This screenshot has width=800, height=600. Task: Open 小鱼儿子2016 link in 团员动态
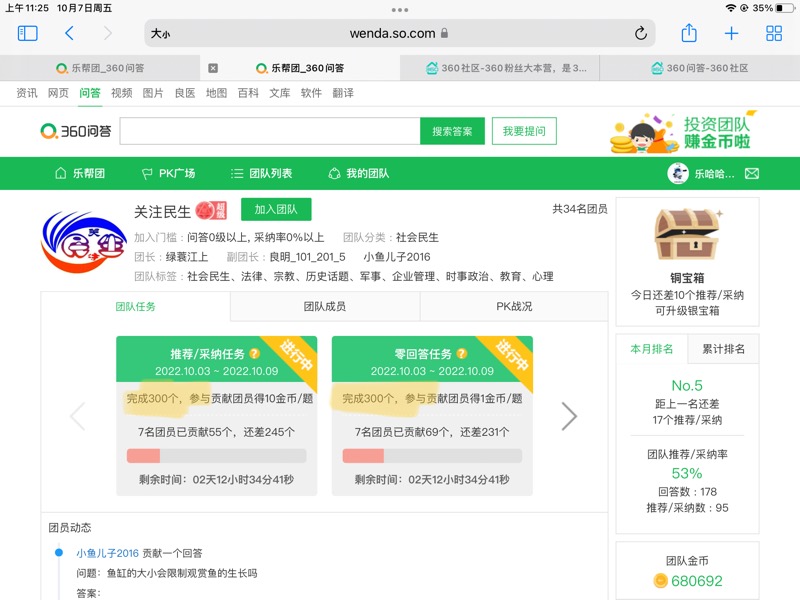click(x=108, y=553)
